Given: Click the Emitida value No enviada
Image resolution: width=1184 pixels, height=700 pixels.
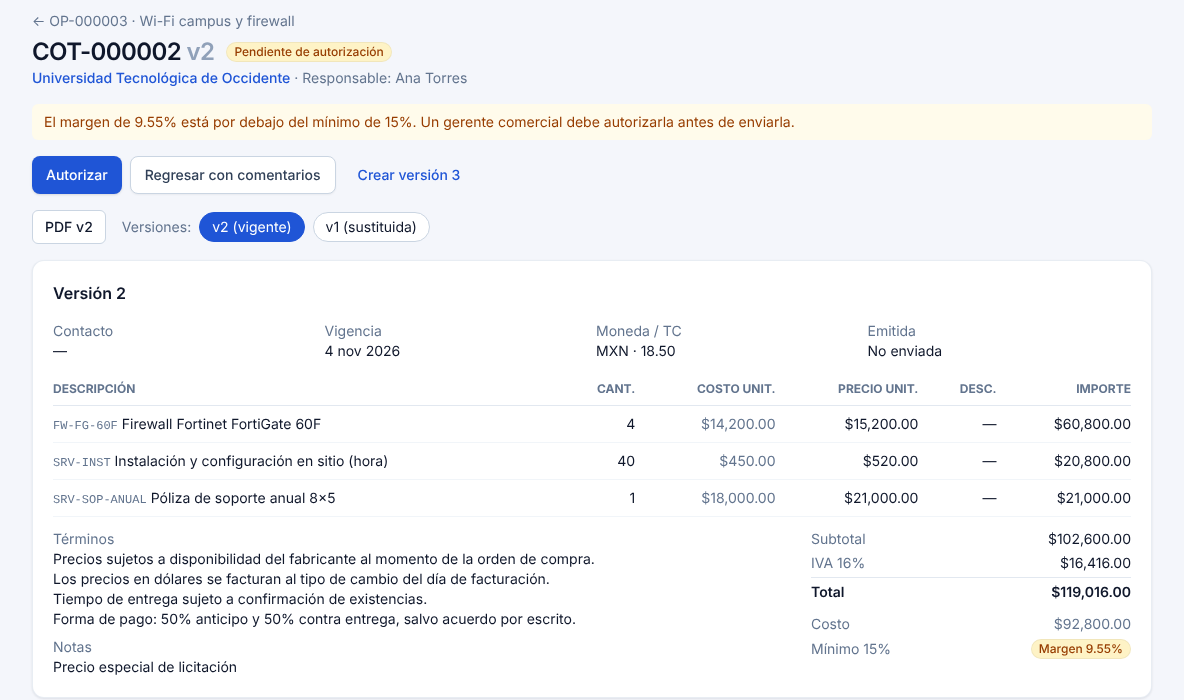Looking at the screenshot, I should [905, 351].
